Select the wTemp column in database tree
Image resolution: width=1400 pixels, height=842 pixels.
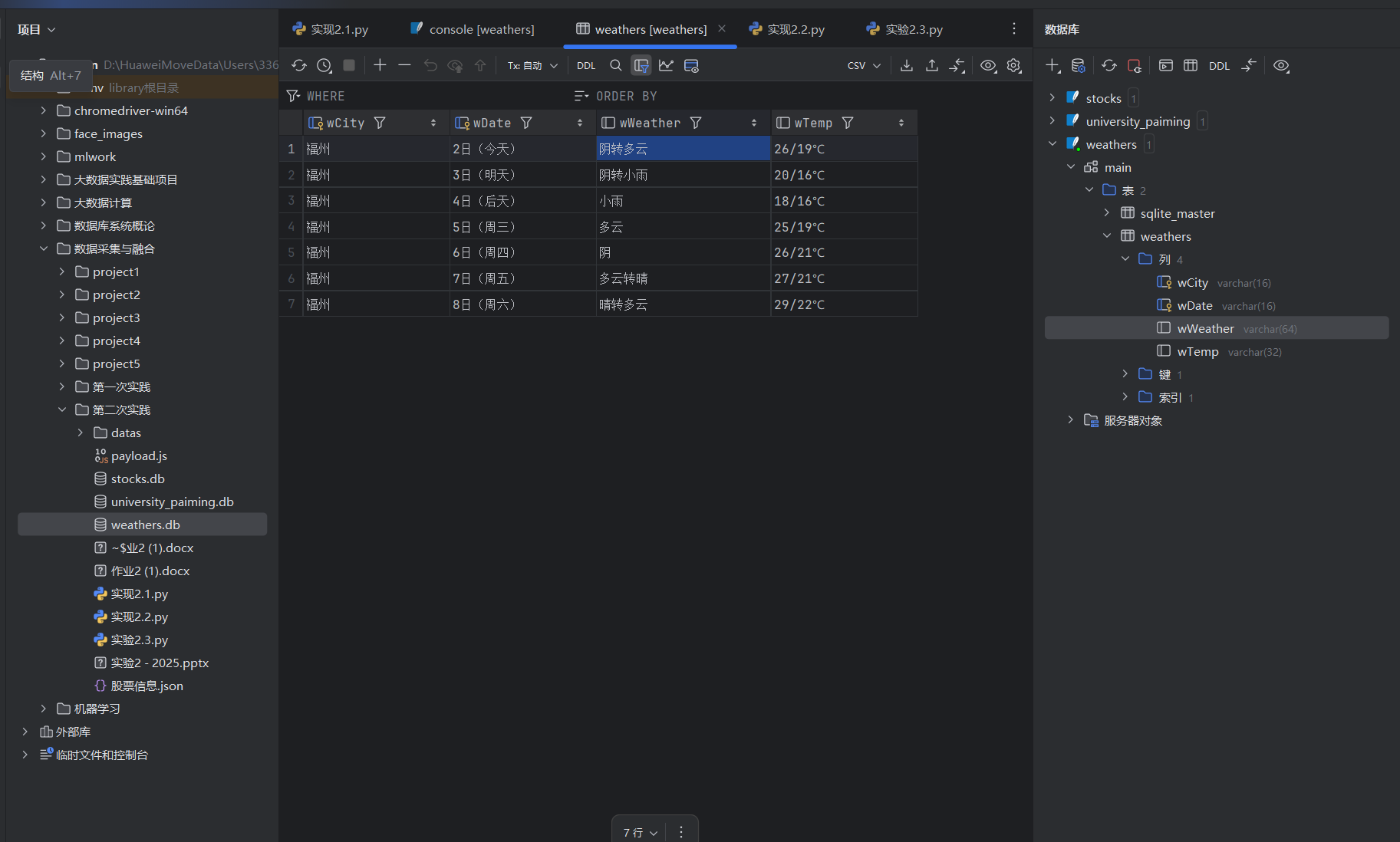(1197, 351)
